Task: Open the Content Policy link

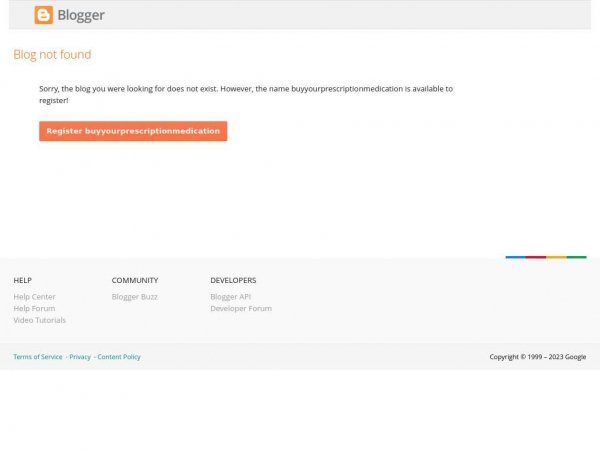Action: [119, 357]
